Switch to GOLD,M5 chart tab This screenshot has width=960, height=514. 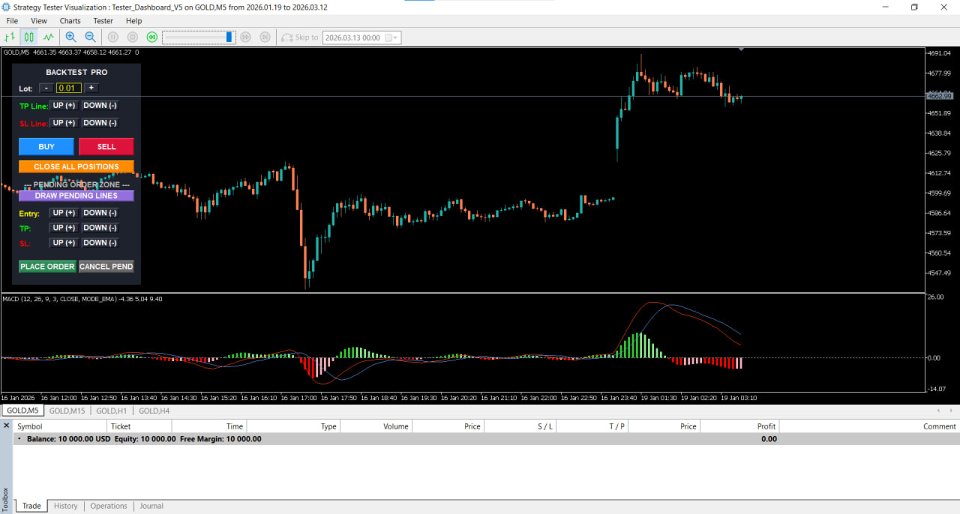coord(23,411)
